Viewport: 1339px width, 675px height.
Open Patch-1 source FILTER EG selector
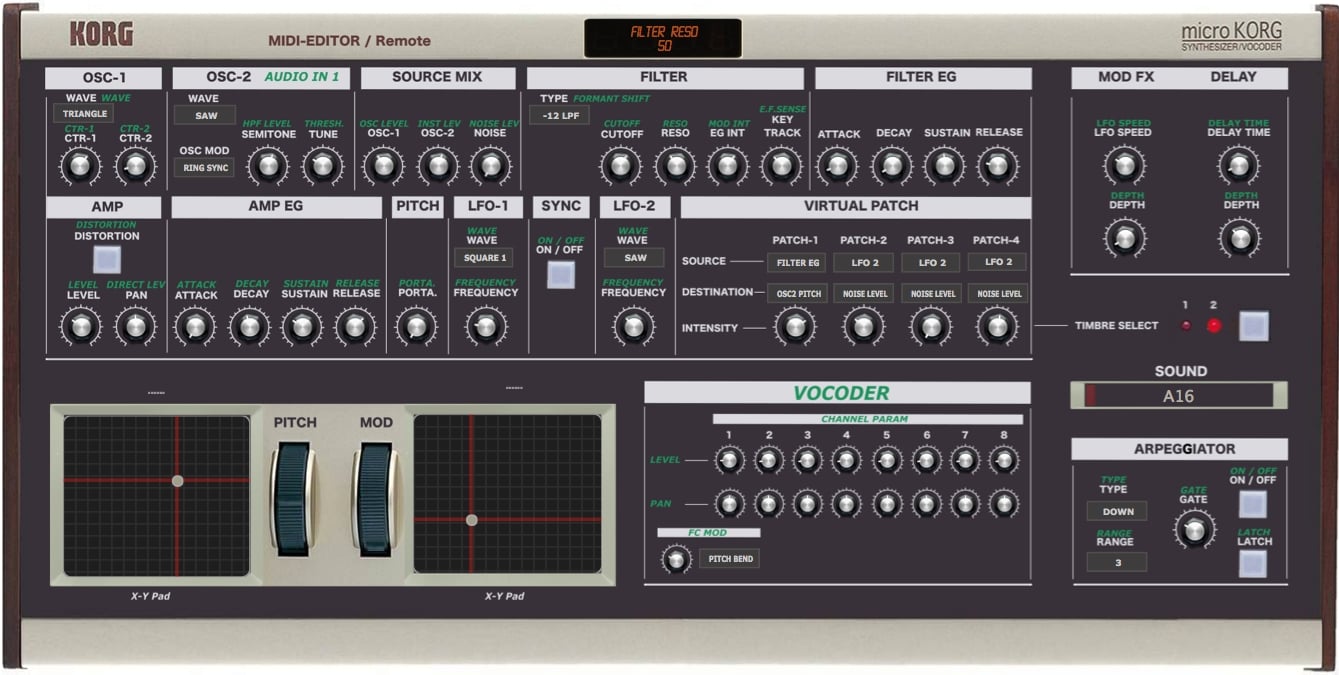797,263
